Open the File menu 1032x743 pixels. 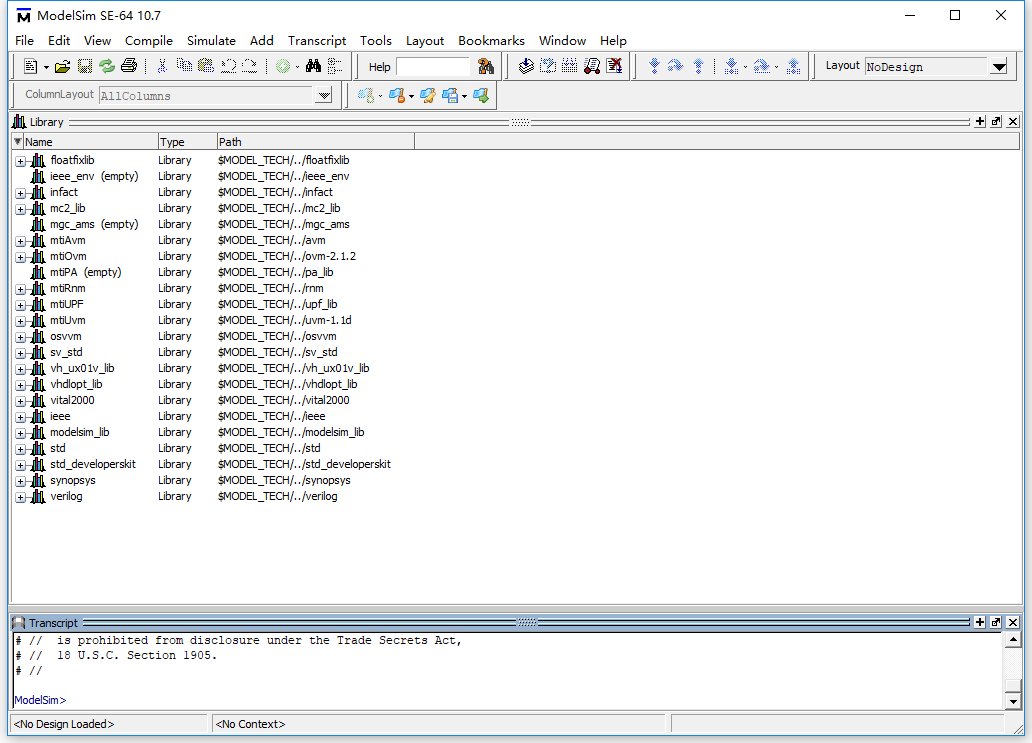24,41
